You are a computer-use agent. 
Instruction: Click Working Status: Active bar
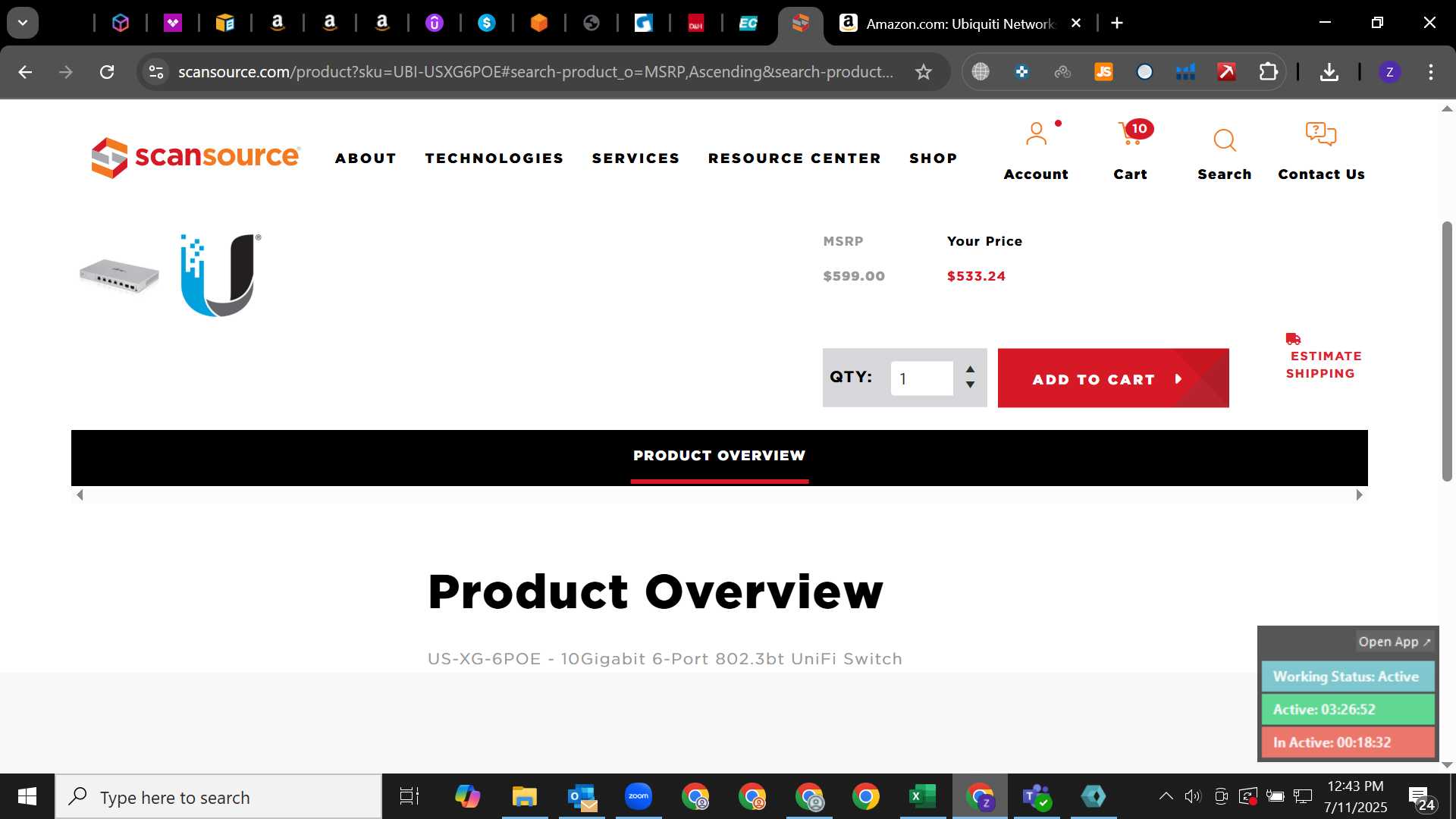tap(1348, 676)
